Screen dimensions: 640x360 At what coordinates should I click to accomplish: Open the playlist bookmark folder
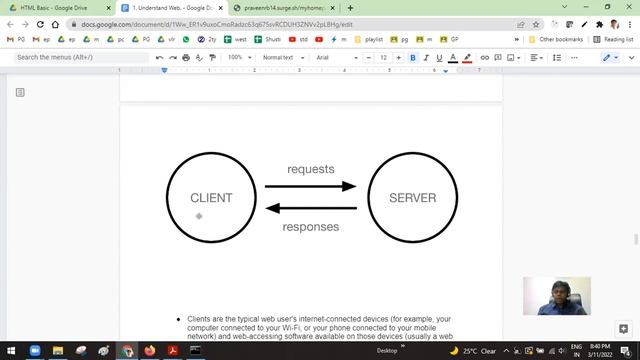369,39
